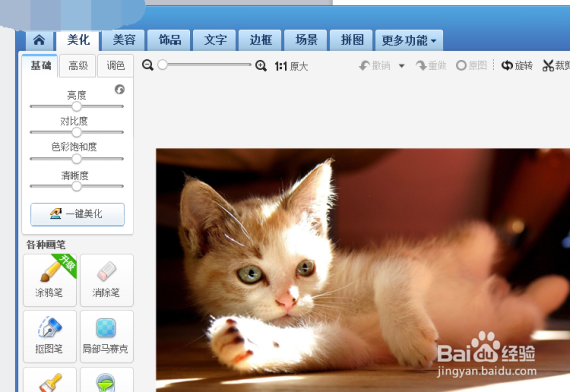
Task: Select the 局部马赛克 mosaic tool
Action: click(107, 336)
